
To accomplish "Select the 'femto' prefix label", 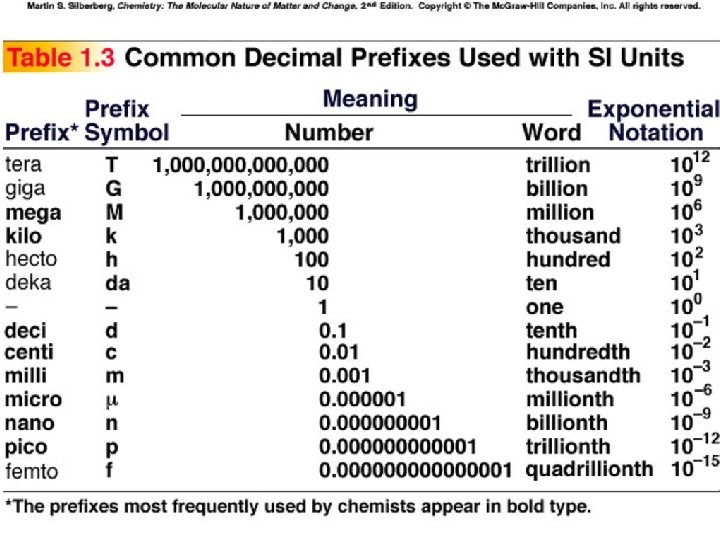I will pos(32,471).
